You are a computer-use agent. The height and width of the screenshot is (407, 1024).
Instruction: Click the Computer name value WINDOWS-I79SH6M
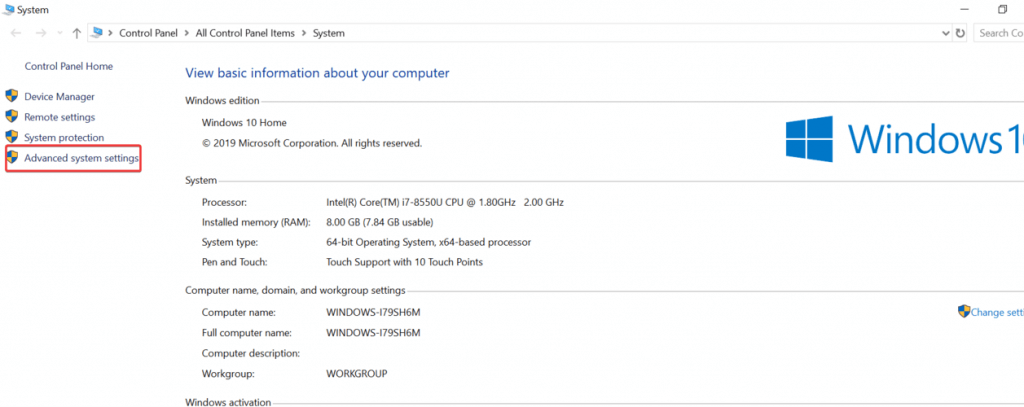pyautogui.click(x=373, y=312)
